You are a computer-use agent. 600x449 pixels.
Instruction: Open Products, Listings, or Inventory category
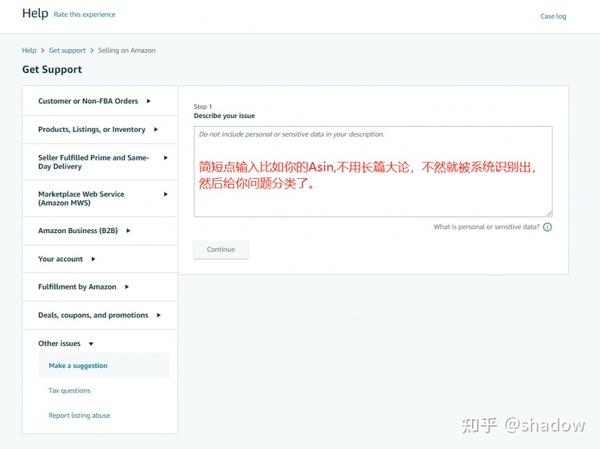pos(92,129)
